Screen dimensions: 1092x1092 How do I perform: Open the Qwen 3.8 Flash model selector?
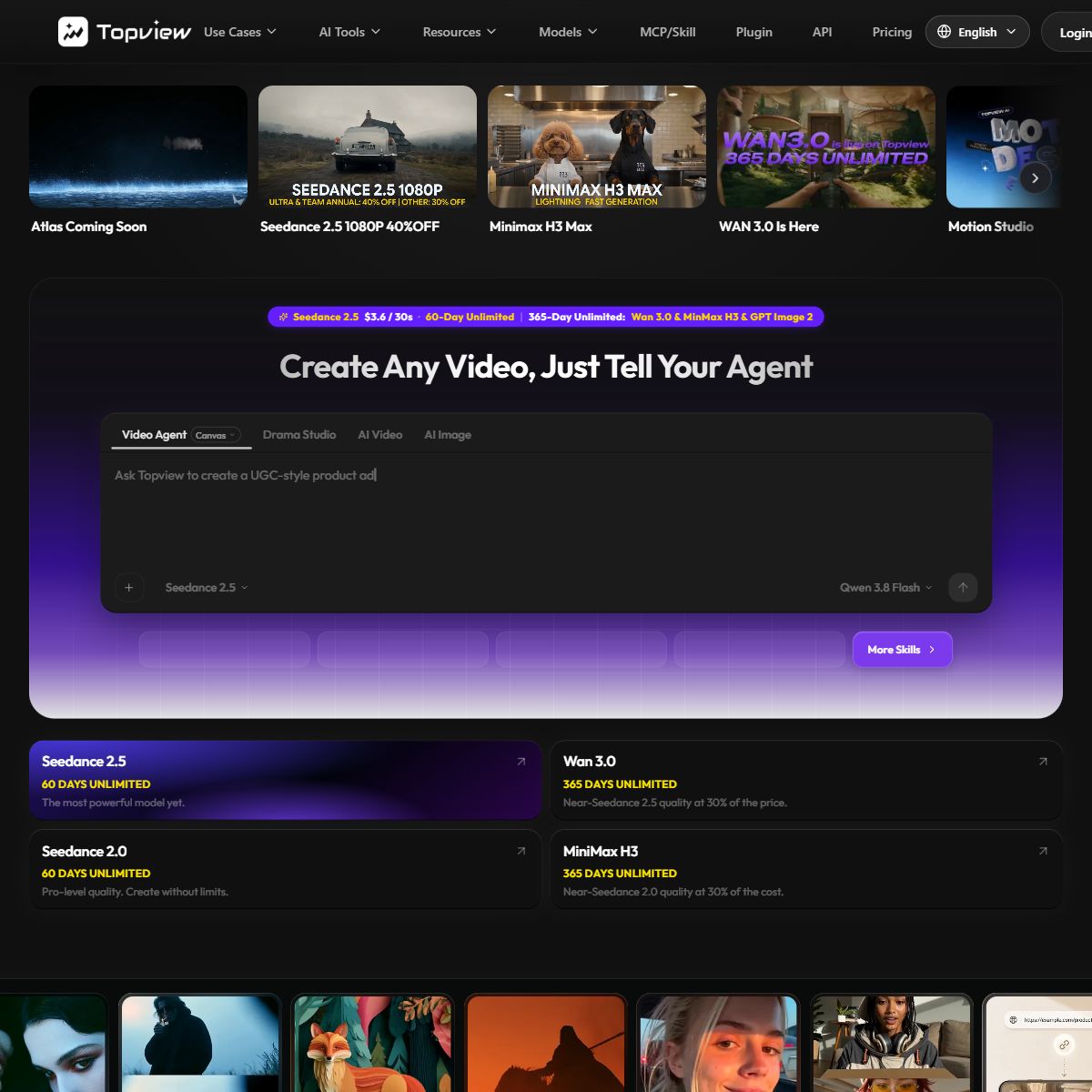pyautogui.click(x=885, y=588)
